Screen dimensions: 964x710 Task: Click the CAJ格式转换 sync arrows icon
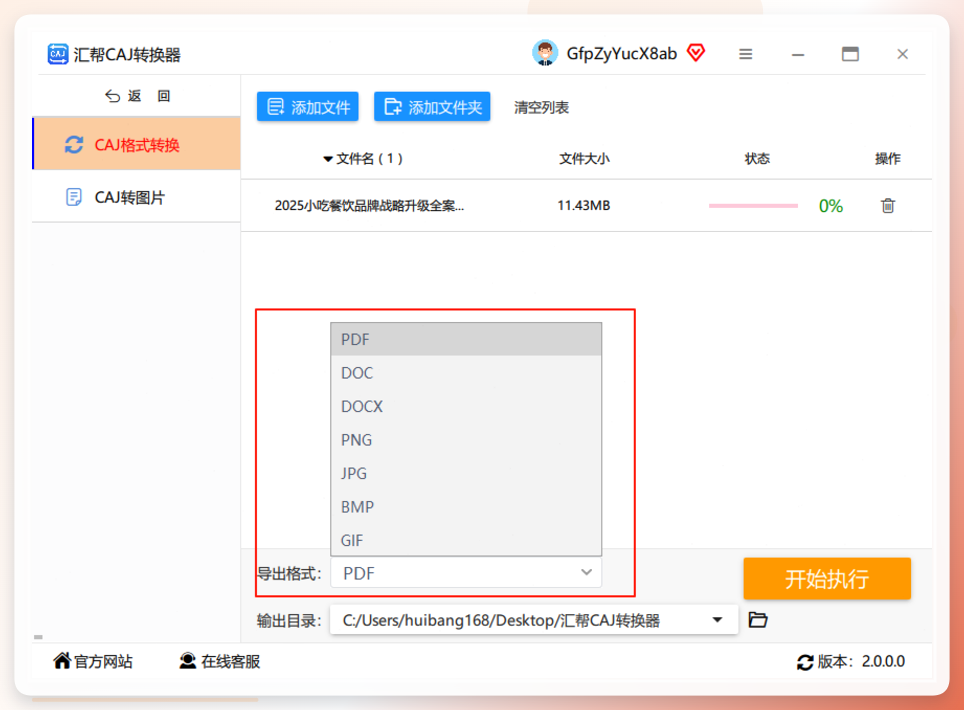[x=74, y=144]
